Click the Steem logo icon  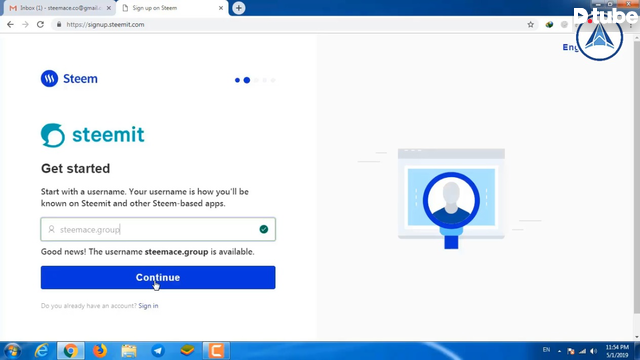[x=49, y=78]
